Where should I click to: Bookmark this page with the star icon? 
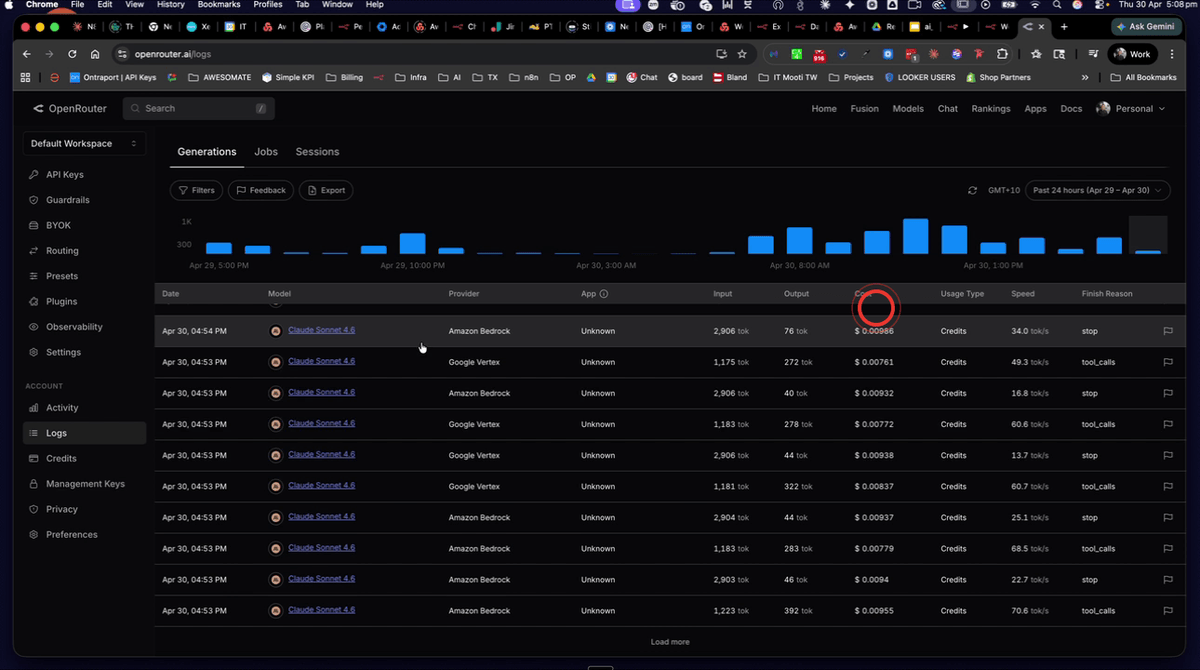[x=742, y=54]
